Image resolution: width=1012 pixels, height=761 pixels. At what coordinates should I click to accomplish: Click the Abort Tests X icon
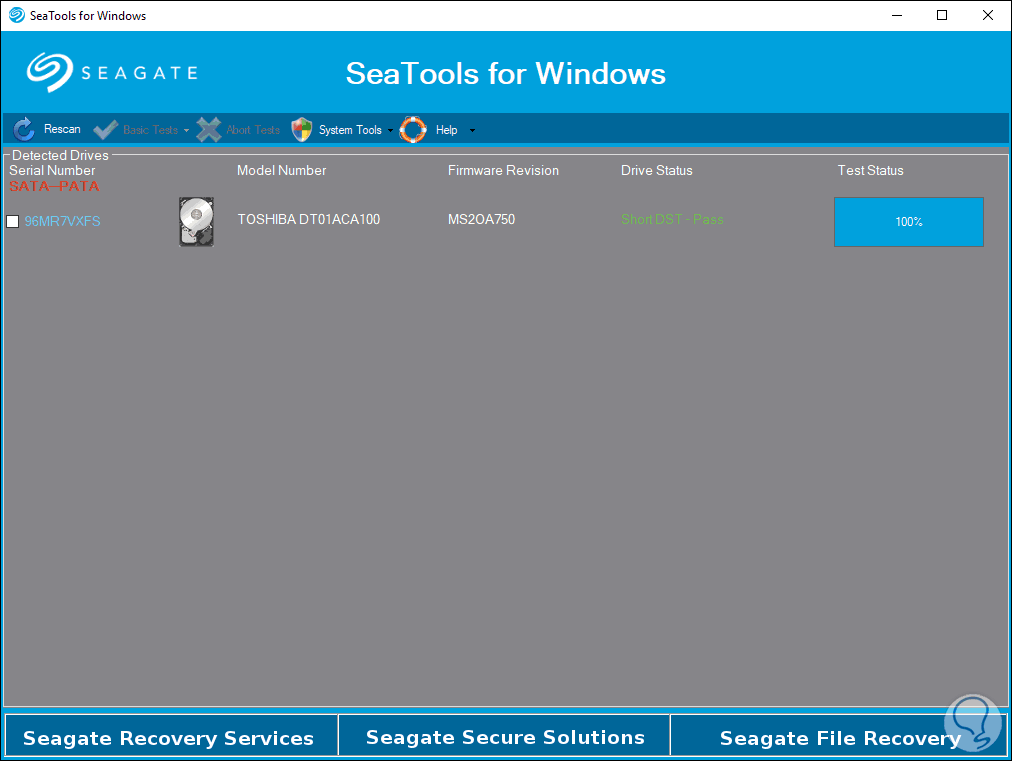(x=208, y=130)
